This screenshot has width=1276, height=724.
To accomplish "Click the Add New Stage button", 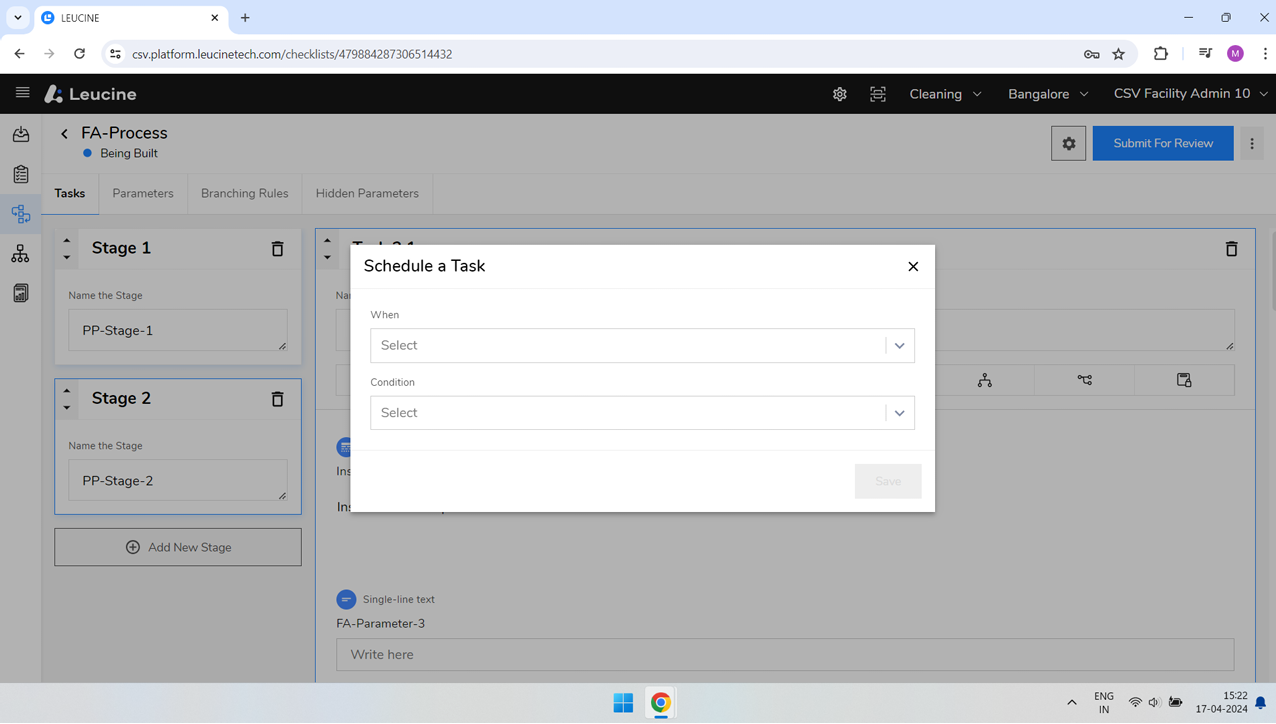I will pos(177,547).
